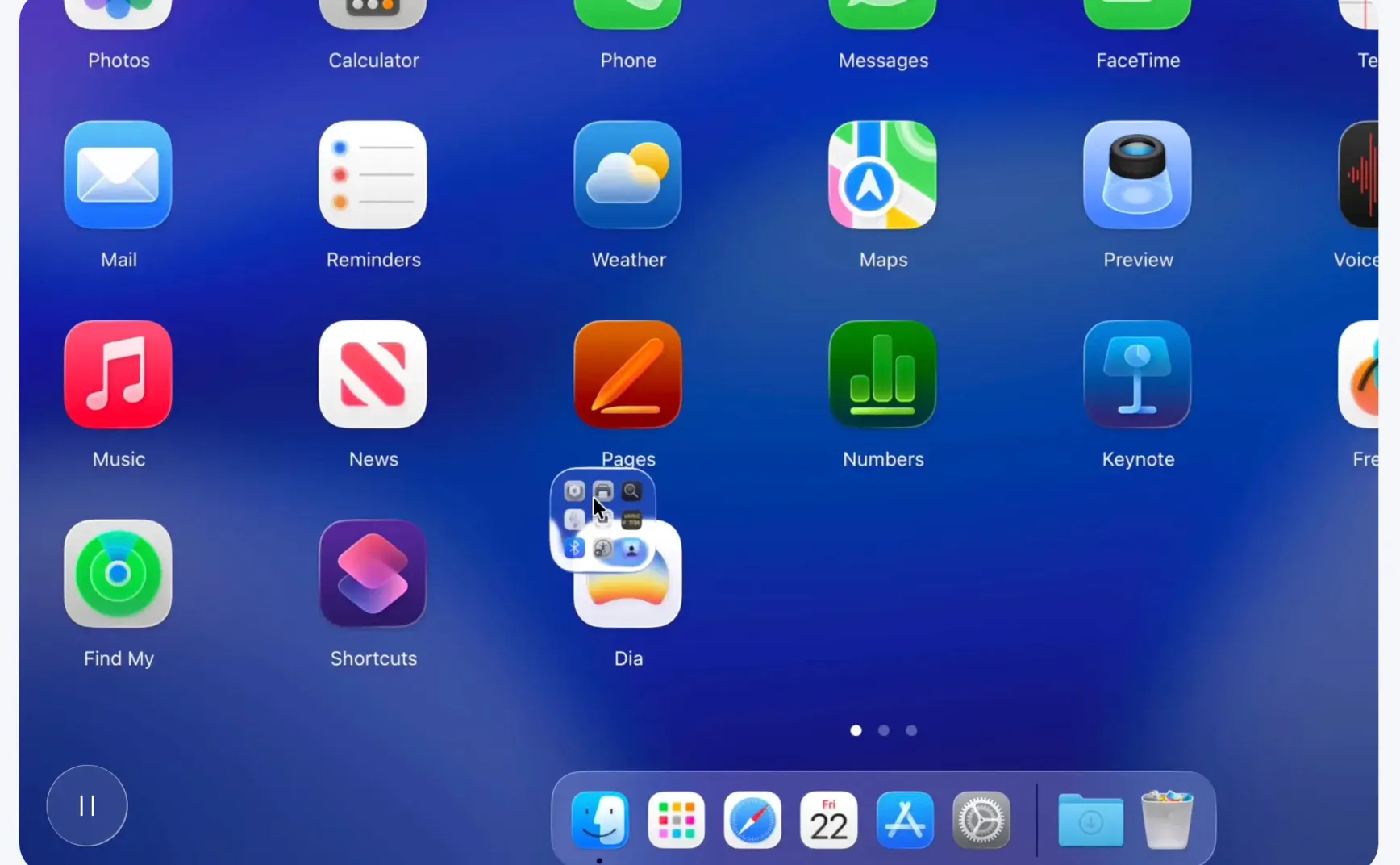The height and width of the screenshot is (865, 1400).
Task: Launch the Maps app
Action: pos(882,174)
